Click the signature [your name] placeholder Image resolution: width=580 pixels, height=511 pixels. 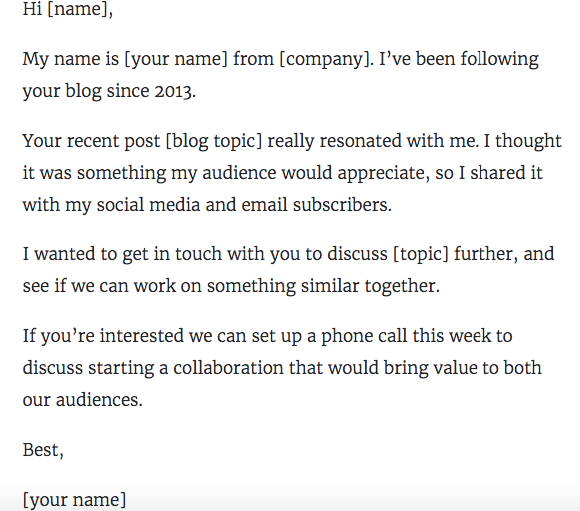tap(74, 500)
